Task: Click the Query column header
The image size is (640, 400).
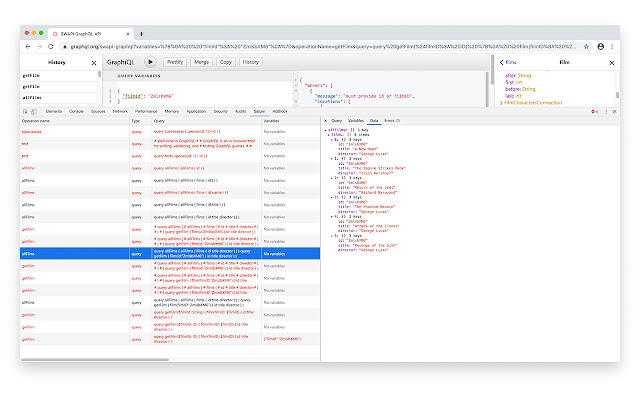Action: click(x=207, y=121)
